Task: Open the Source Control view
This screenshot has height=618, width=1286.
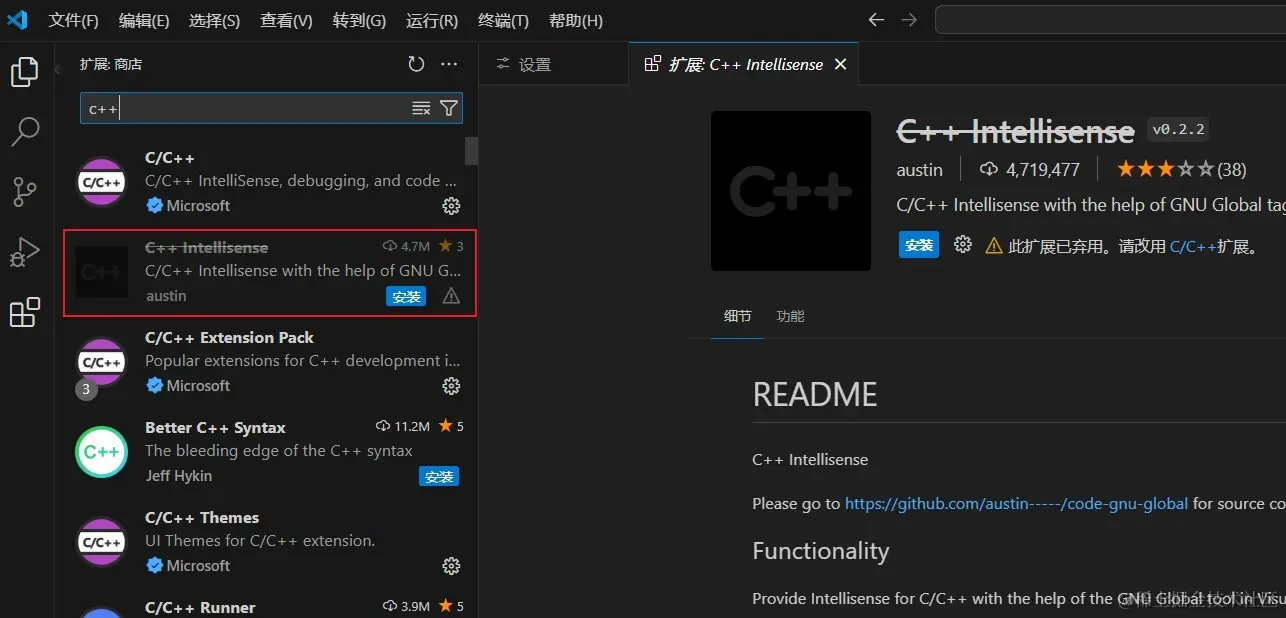Action: pos(24,192)
